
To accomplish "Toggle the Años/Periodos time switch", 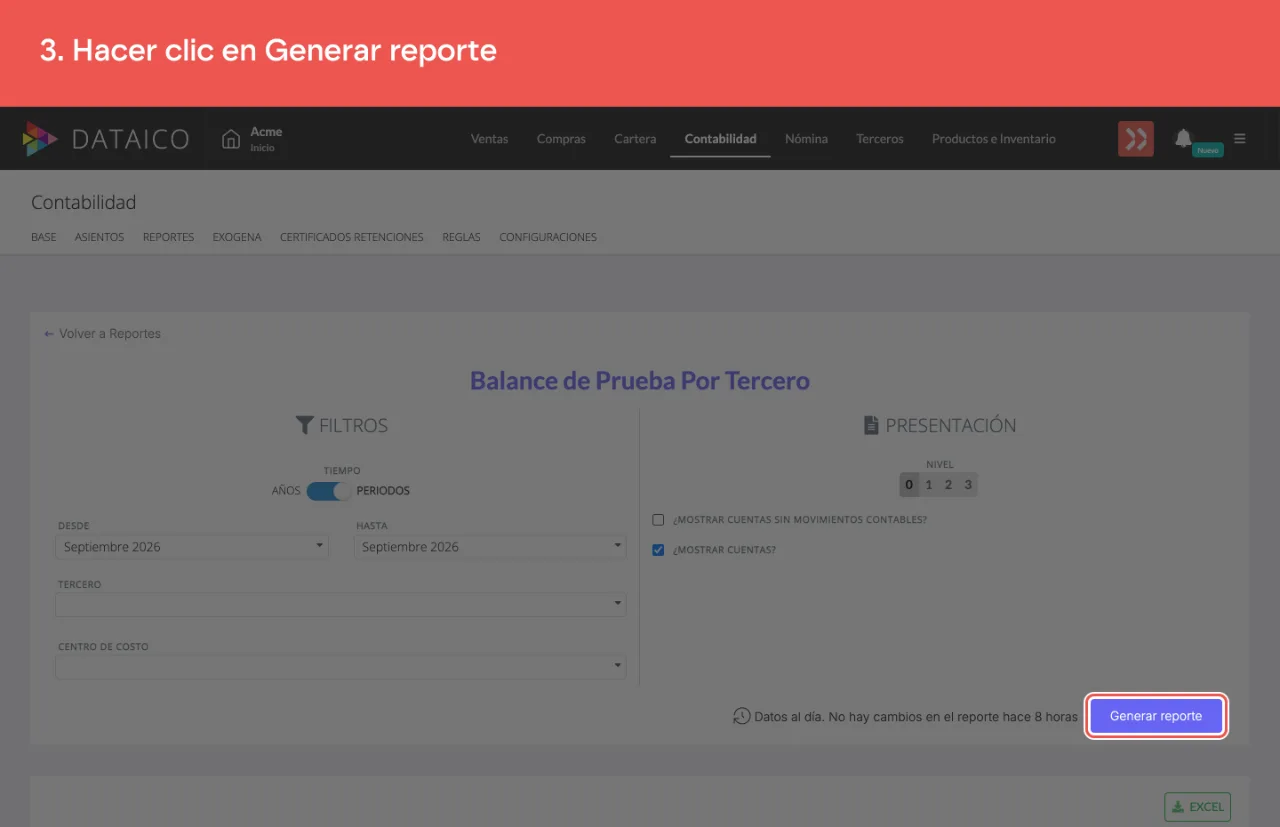I will coord(329,491).
